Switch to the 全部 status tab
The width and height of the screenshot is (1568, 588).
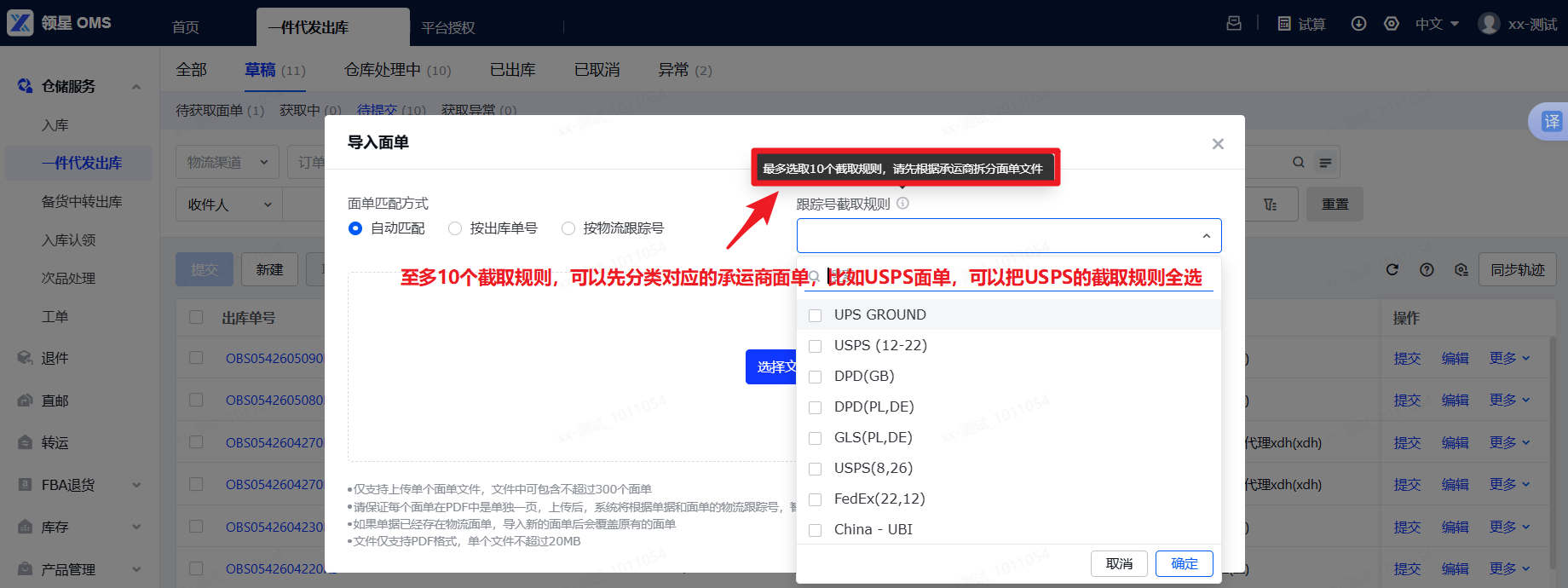click(192, 70)
